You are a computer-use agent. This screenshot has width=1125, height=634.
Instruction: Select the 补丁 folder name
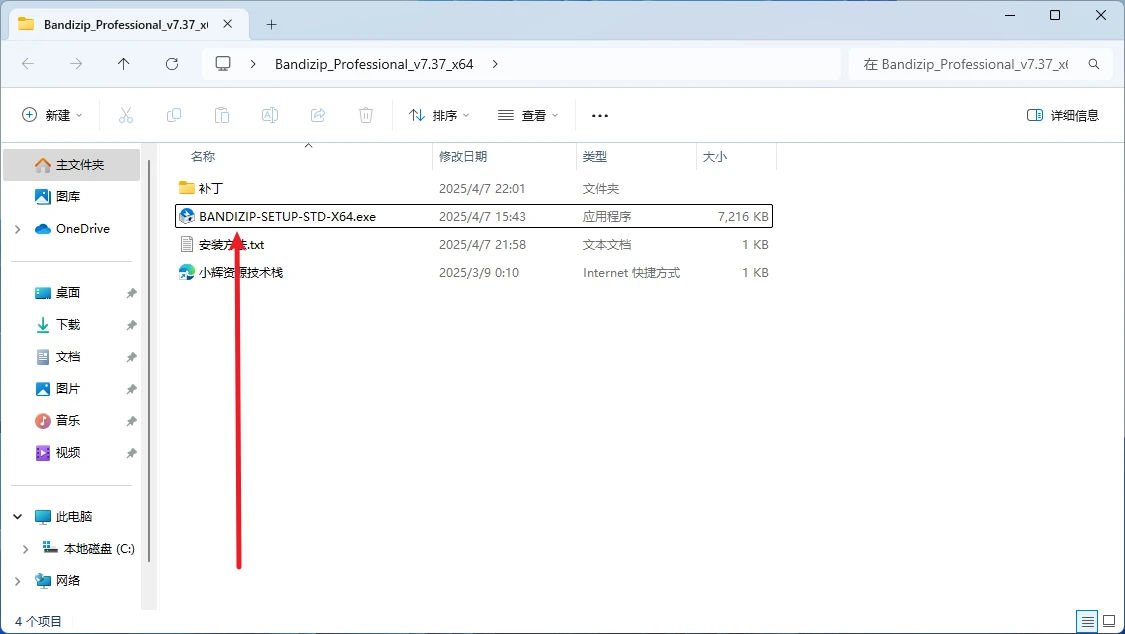point(211,189)
